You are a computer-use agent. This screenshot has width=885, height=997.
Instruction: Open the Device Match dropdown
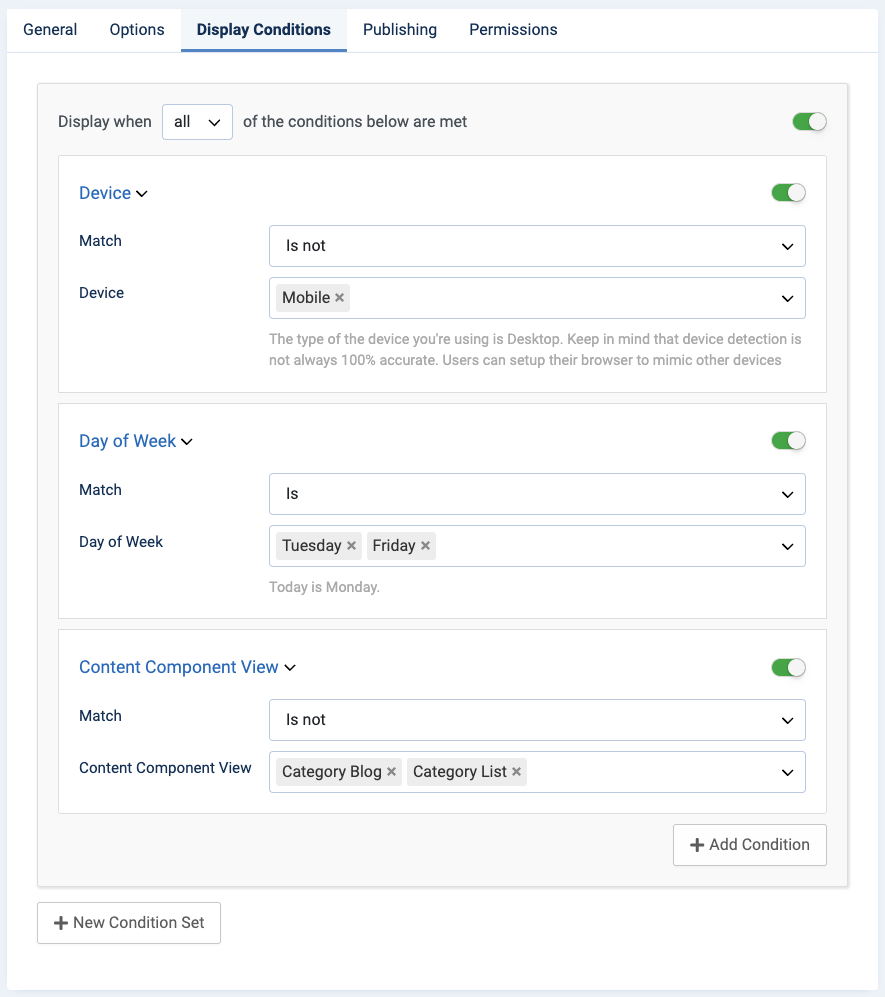pyautogui.click(x=537, y=246)
